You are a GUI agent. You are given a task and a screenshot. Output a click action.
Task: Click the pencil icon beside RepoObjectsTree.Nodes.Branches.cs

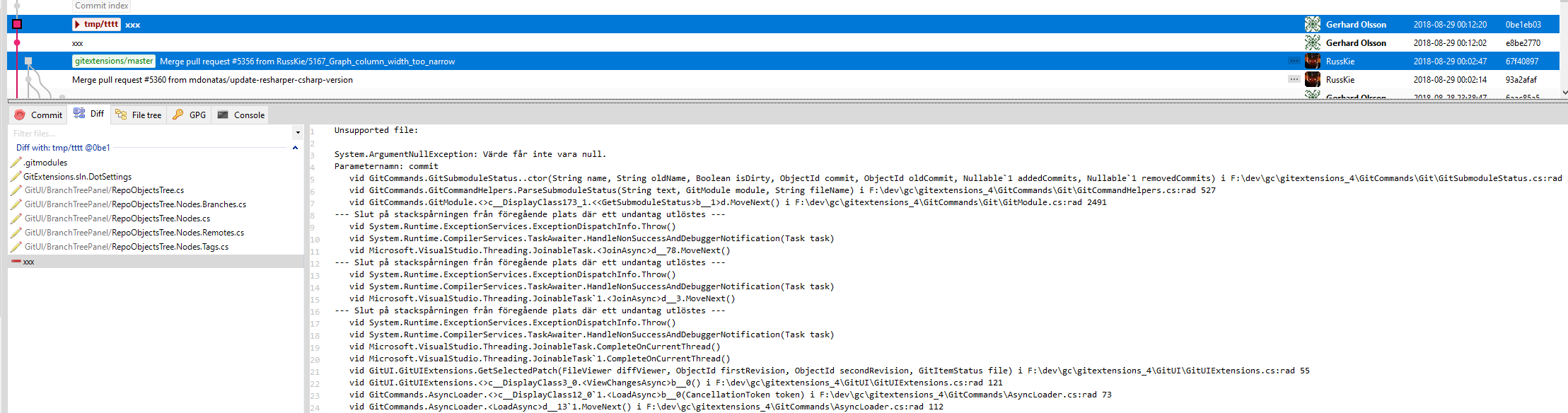tap(16, 204)
